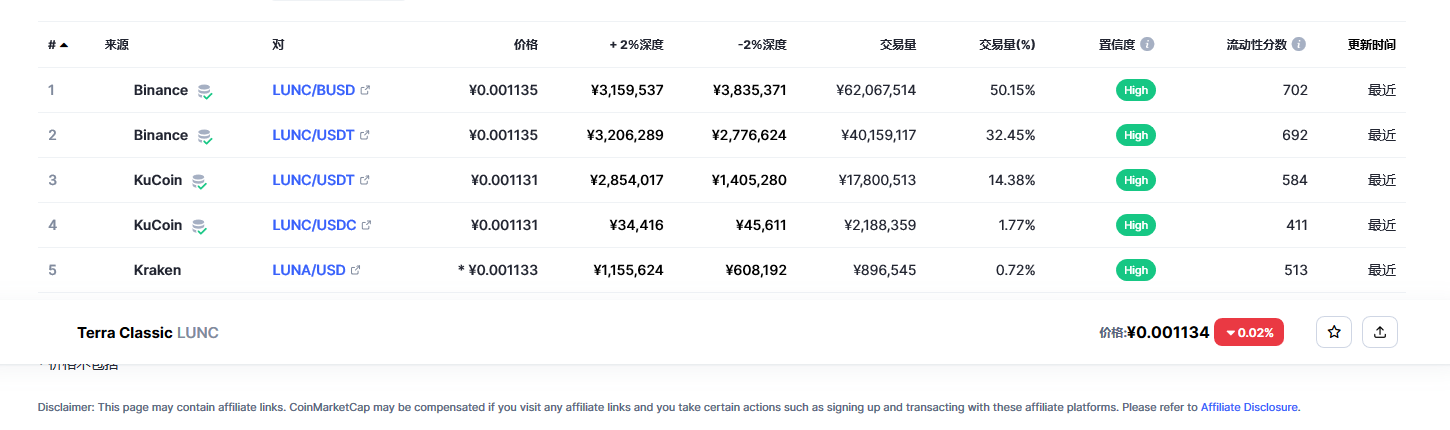Screen dimensions: 1450x430
Task: Click the 流动性分数 info icon
Action: point(1298,45)
